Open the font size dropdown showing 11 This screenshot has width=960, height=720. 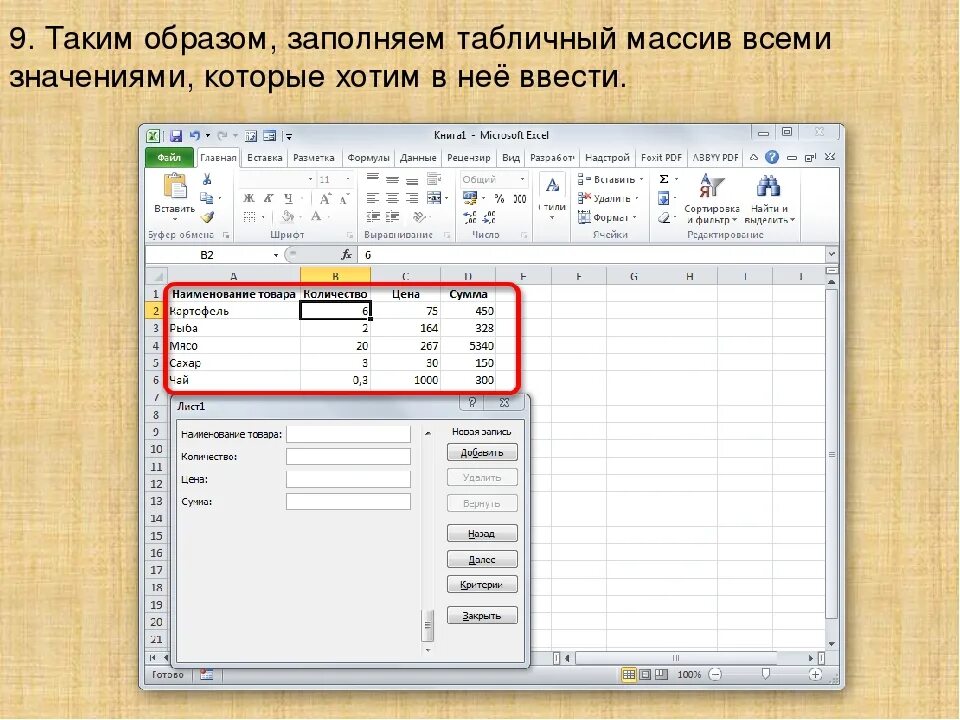(347, 179)
